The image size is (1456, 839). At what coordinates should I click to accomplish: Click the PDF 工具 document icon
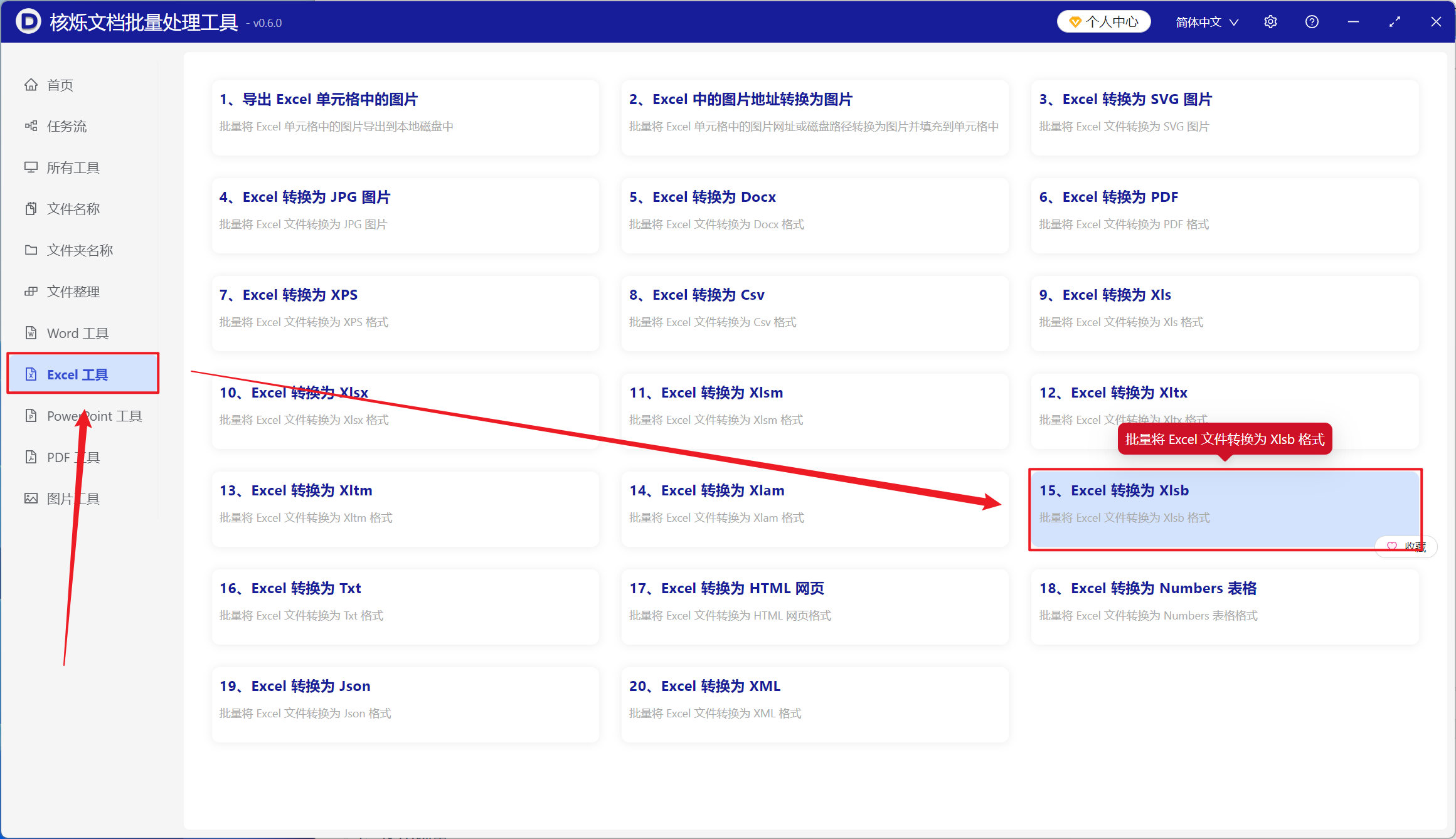click(x=31, y=457)
